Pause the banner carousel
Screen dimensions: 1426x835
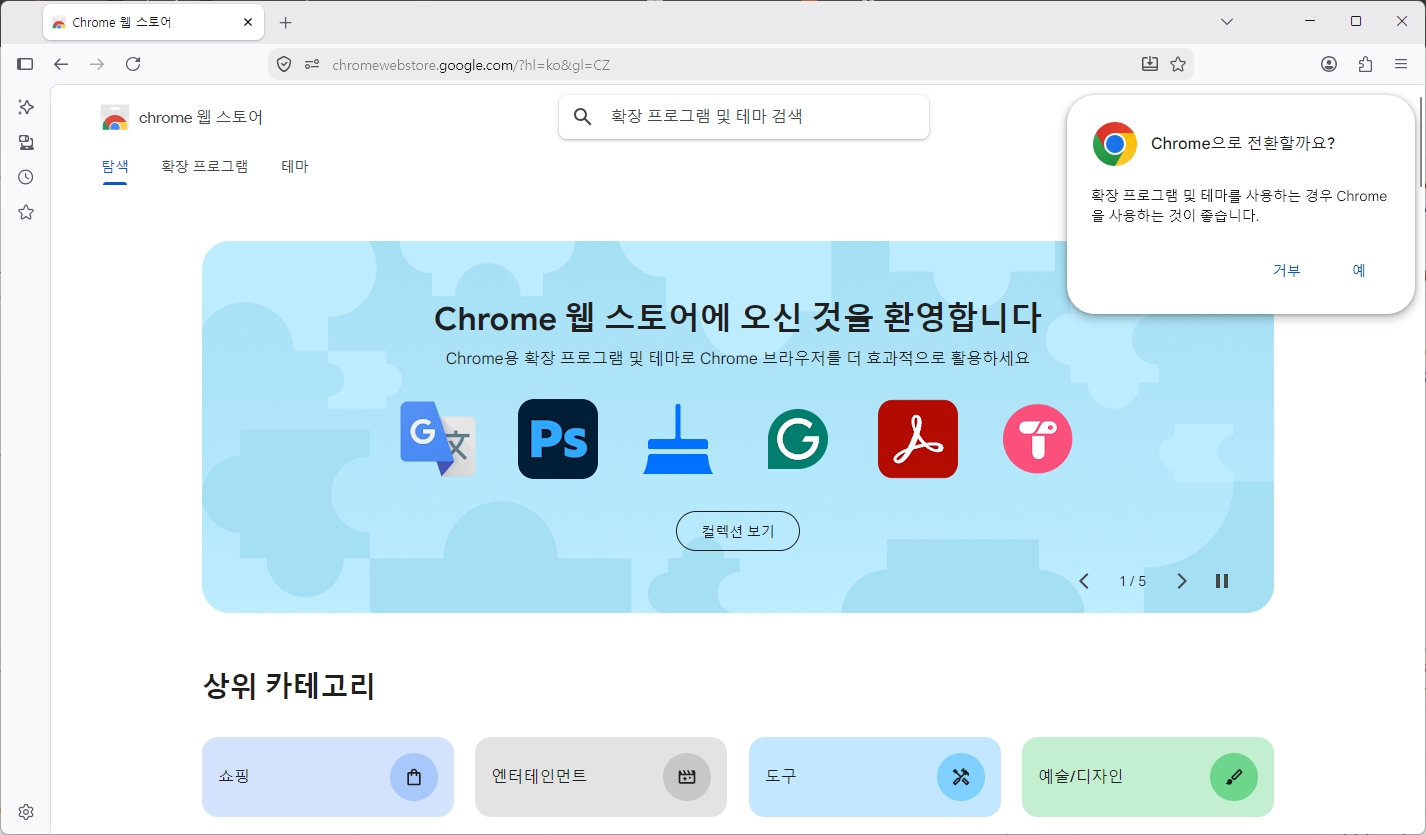[x=1222, y=581]
